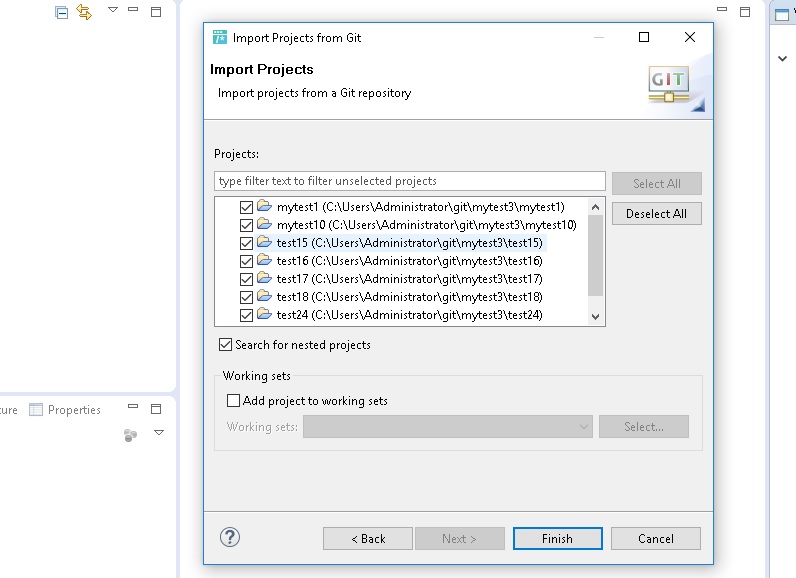This screenshot has width=796, height=578.
Task: Uncheck the test15 project checkbox
Action: [x=246, y=243]
